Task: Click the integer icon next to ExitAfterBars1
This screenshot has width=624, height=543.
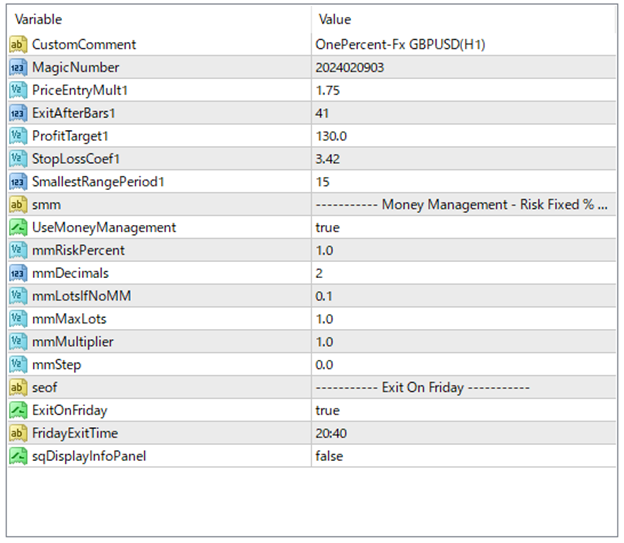Action: click(17, 113)
